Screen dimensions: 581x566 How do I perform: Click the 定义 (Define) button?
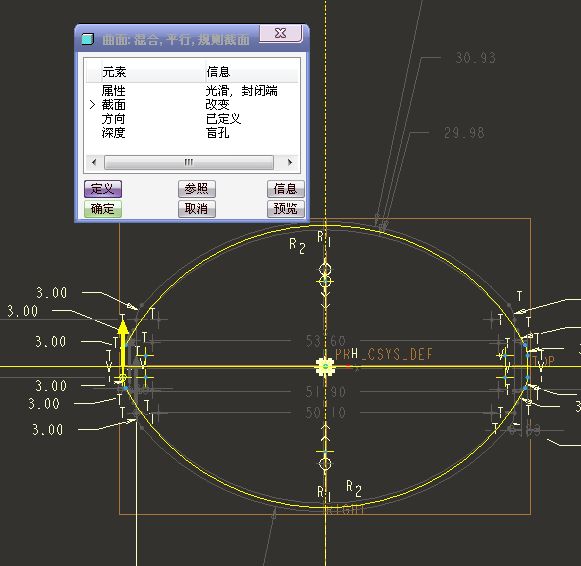tap(103, 189)
